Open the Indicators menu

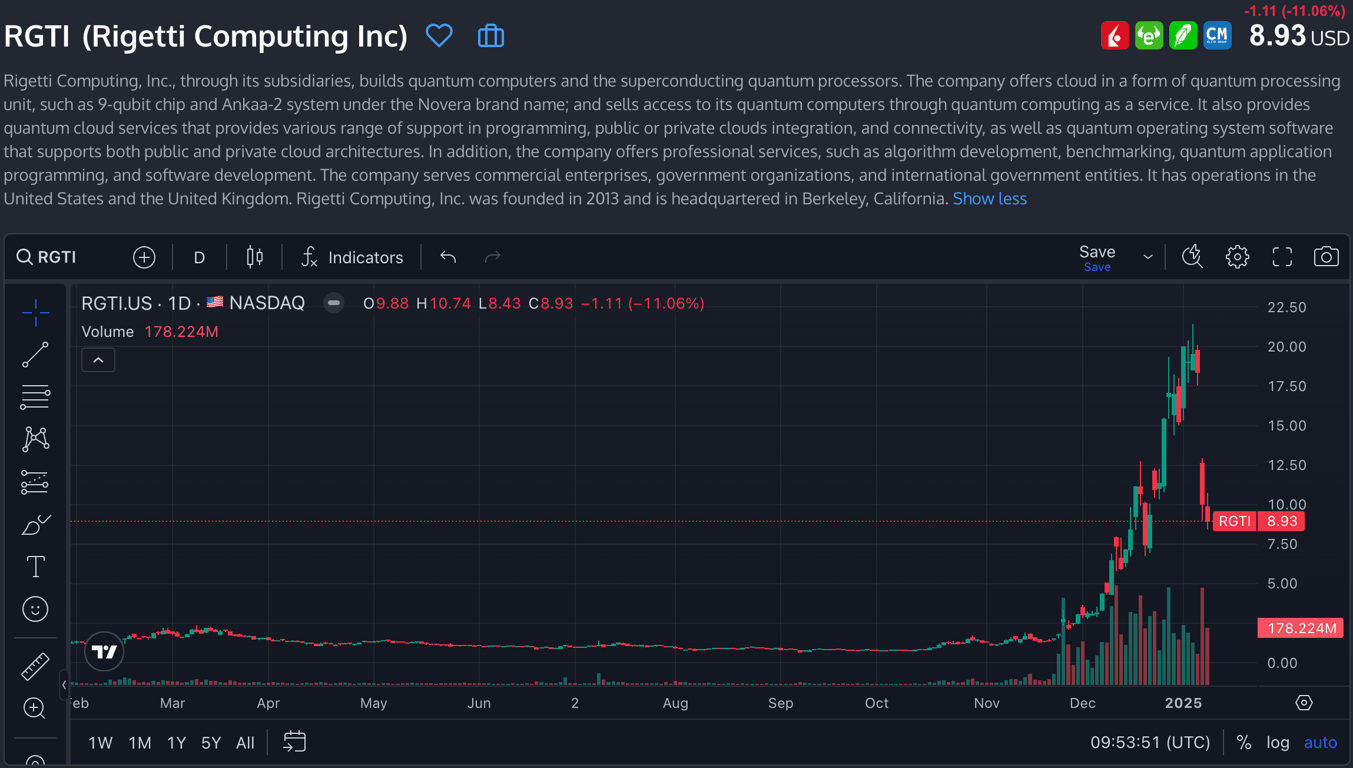pyautogui.click(x=352, y=257)
